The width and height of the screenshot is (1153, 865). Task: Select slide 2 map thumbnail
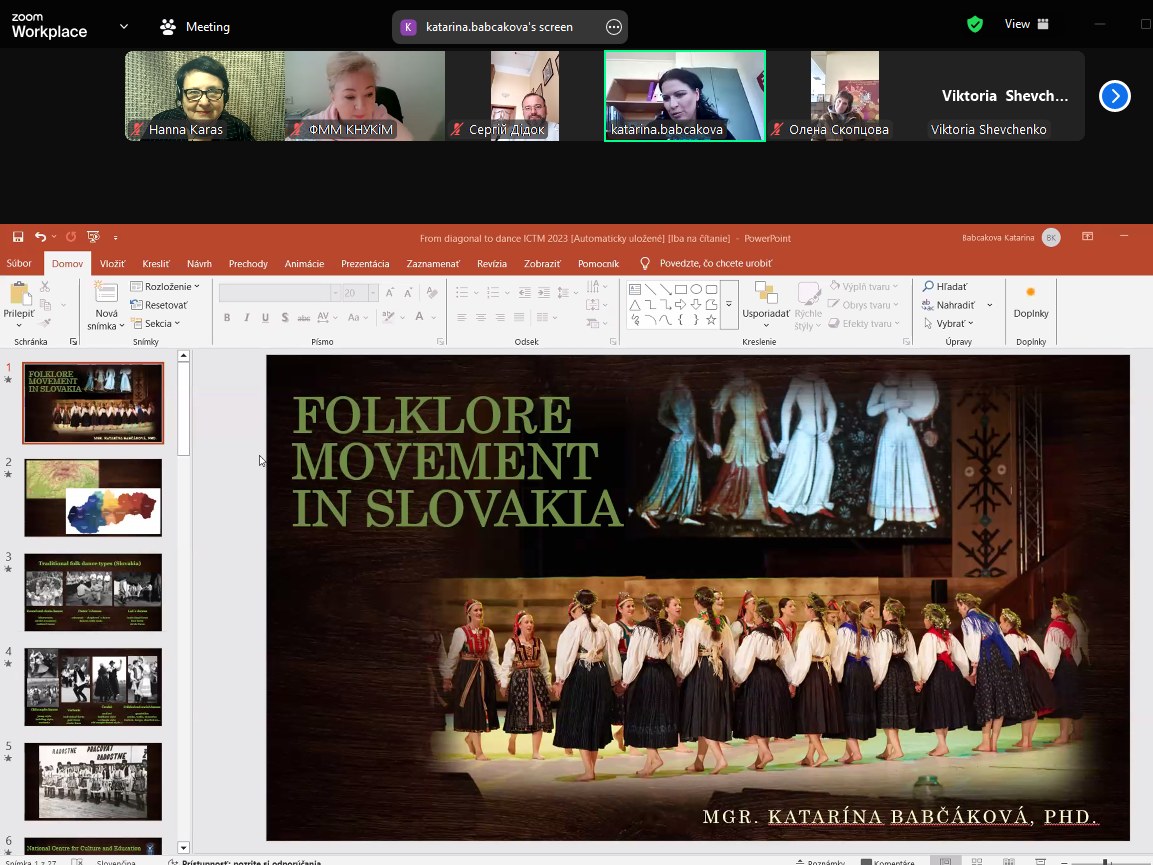pyautogui.click(x=93, y=497)
